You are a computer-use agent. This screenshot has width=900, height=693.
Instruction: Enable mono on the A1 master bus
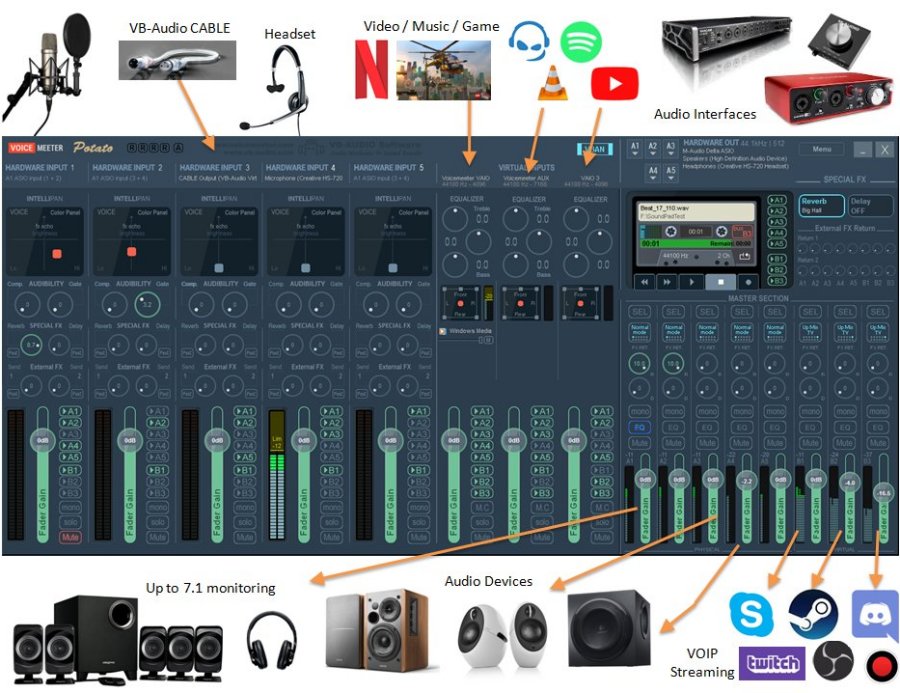pyautogui.click(x=641, y=411)
